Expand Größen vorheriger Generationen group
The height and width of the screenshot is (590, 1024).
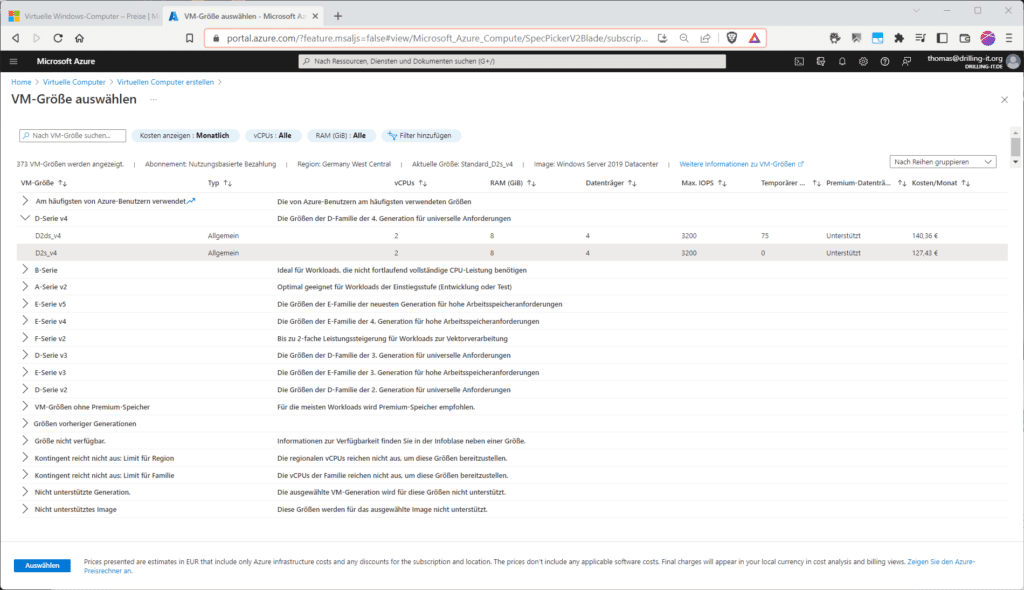[25, 423]
